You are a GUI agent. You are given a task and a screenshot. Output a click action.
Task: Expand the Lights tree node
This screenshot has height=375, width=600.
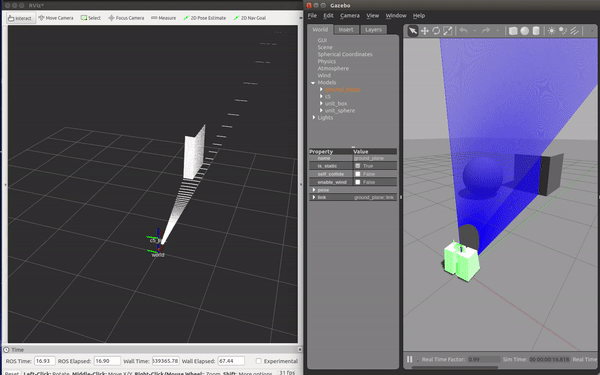(314, 117)
